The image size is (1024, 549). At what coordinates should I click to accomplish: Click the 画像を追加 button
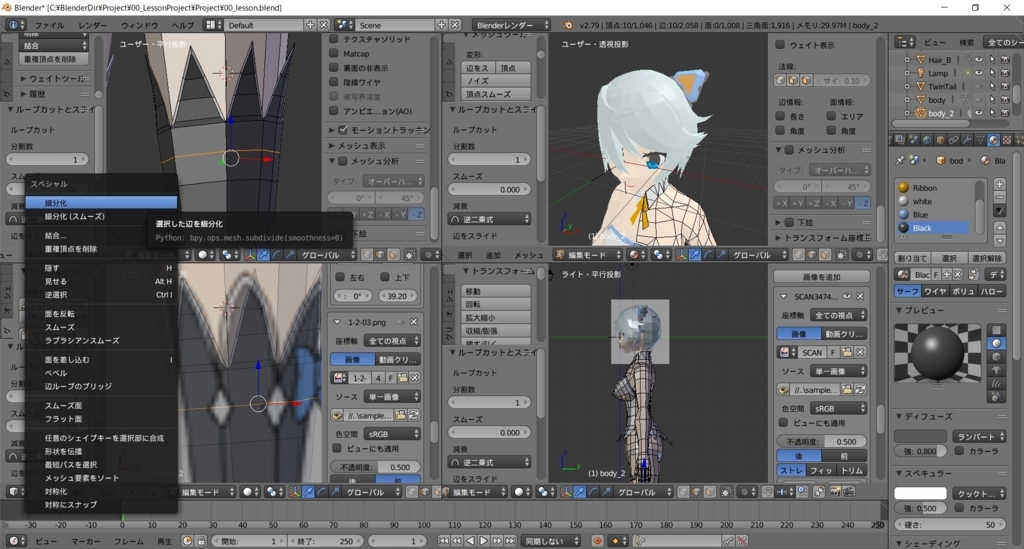point(822,277)
